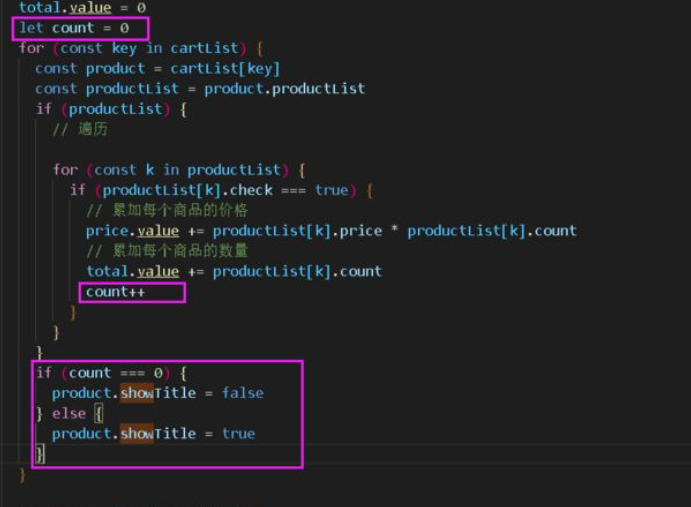The image size is (691, 507).
Task: Click highlighted closing brace after showTitle = true
Action: [x=40, y=454]
